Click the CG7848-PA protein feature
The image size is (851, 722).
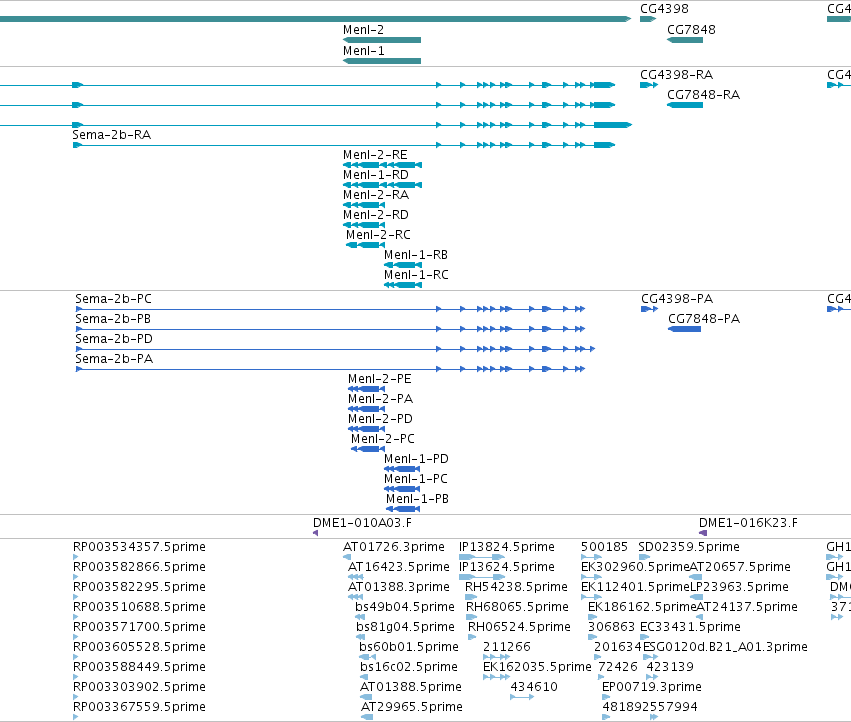click(x=684, y=329)
